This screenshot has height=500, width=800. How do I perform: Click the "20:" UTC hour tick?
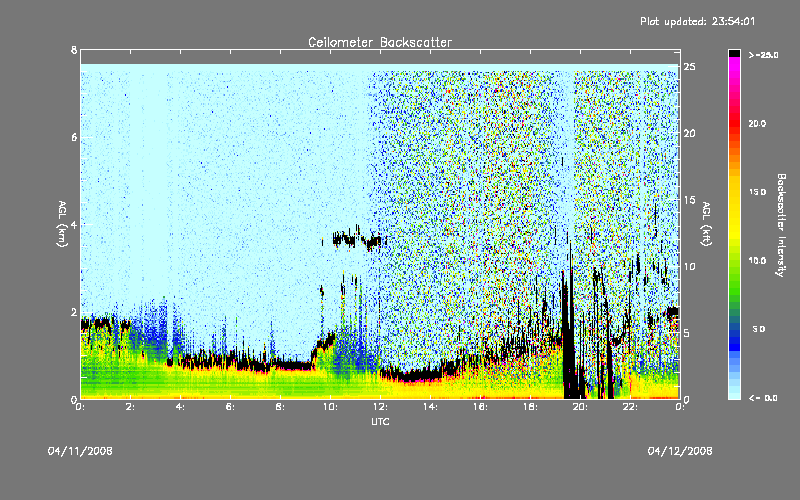(x=580, y=407)
